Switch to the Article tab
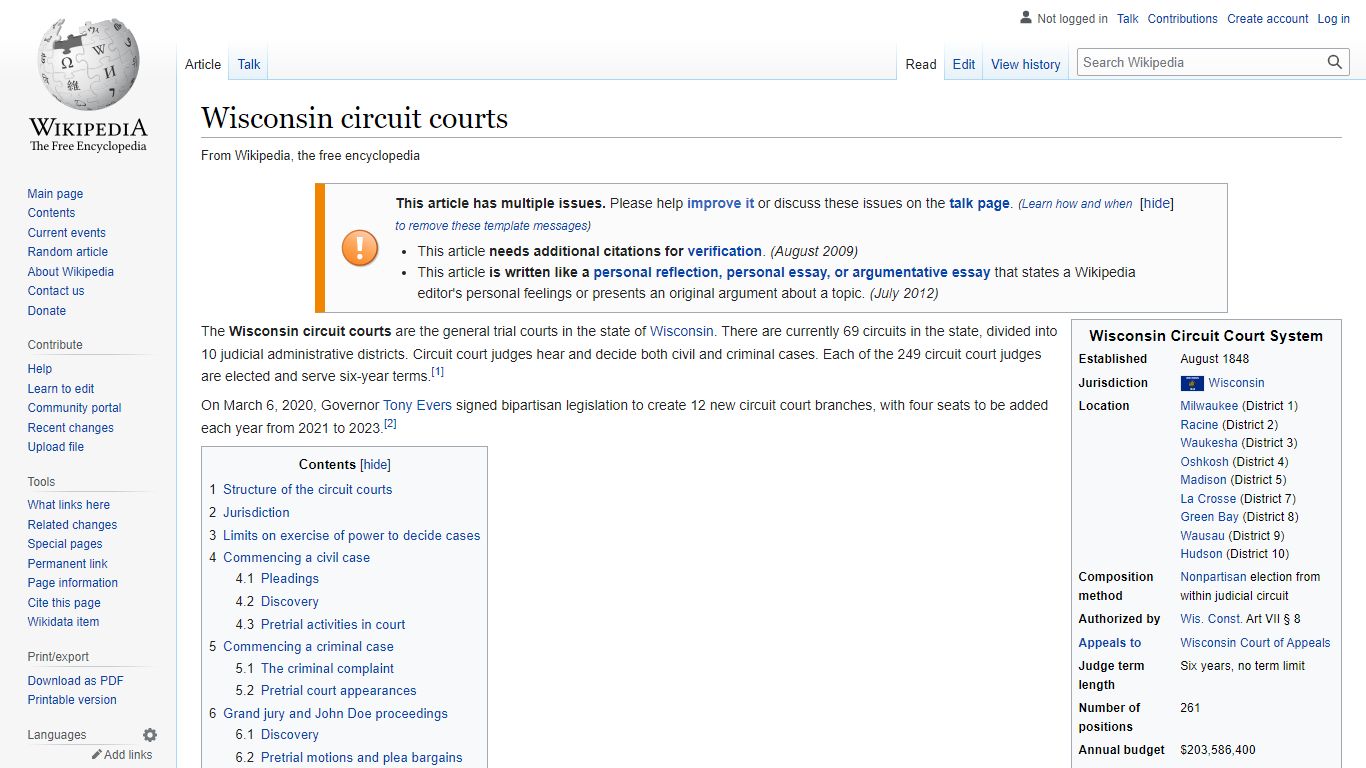 [x=203, y=64]
